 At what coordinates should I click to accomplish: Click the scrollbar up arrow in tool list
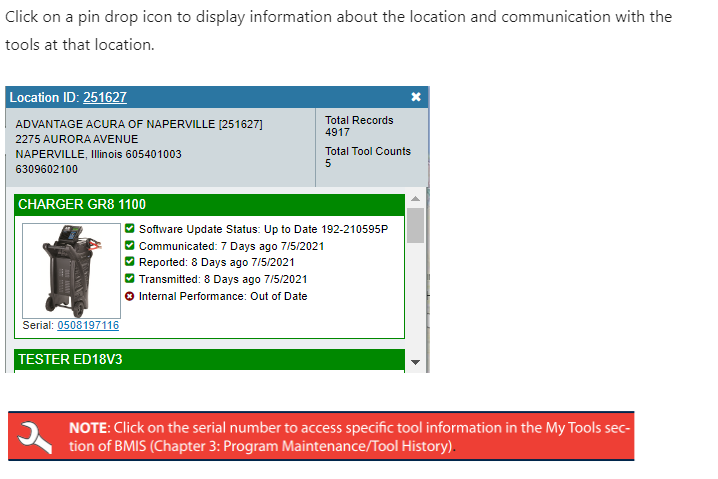pos(416,199)
